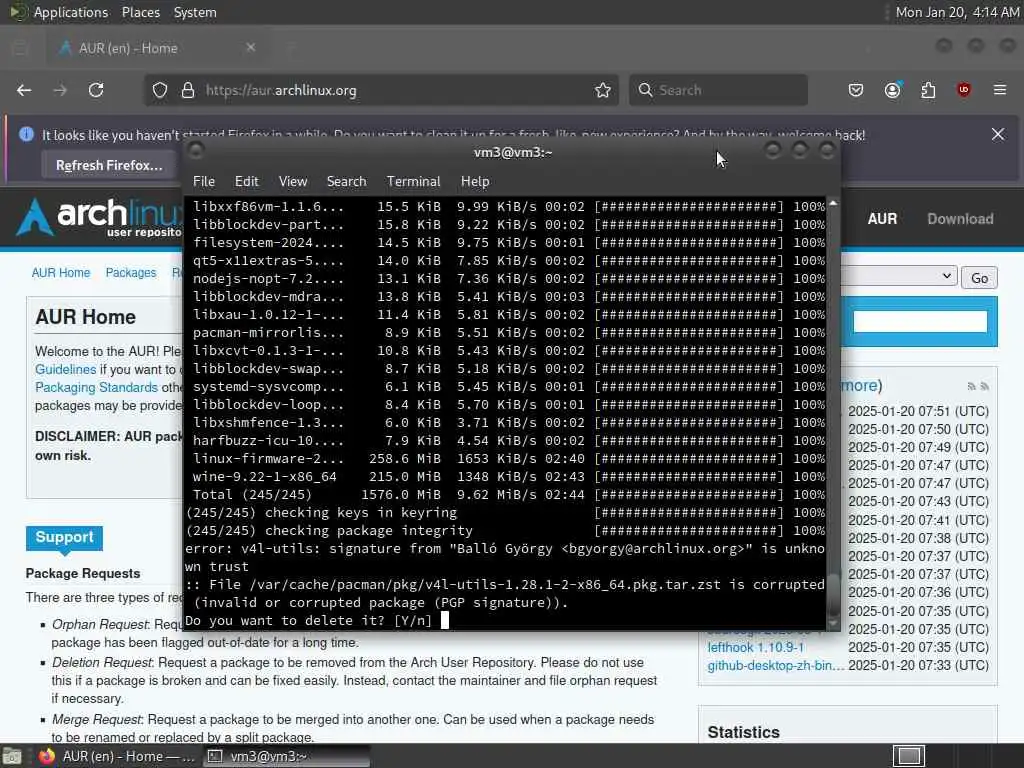Follow the Packaging Standards link
Viewport: 1024px width, 768px height.
tap(97, 387)
